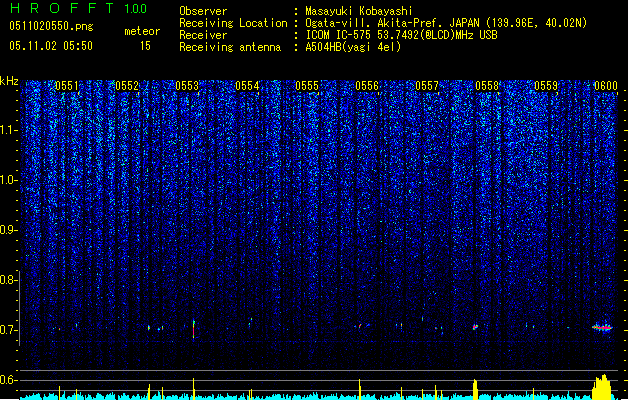Image resolution: width=629 pixels, height=400 pixels.
Task: Click the 0.7 kHz axis label
Action: tap(9, 330)
